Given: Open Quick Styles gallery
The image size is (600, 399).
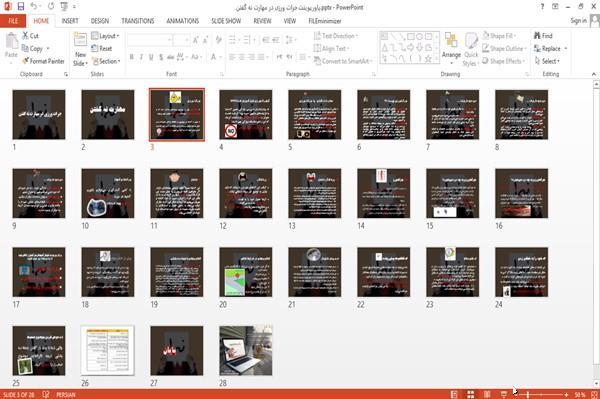Looking at the screenshot, I should click(x=471, y=50).
